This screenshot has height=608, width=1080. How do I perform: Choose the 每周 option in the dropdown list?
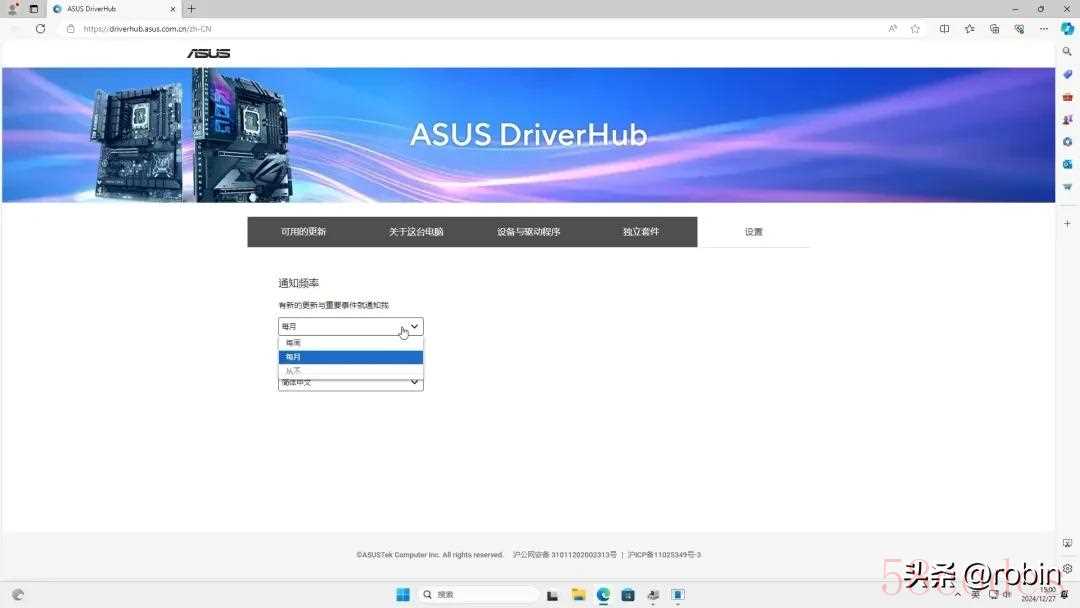click(351, 343)
